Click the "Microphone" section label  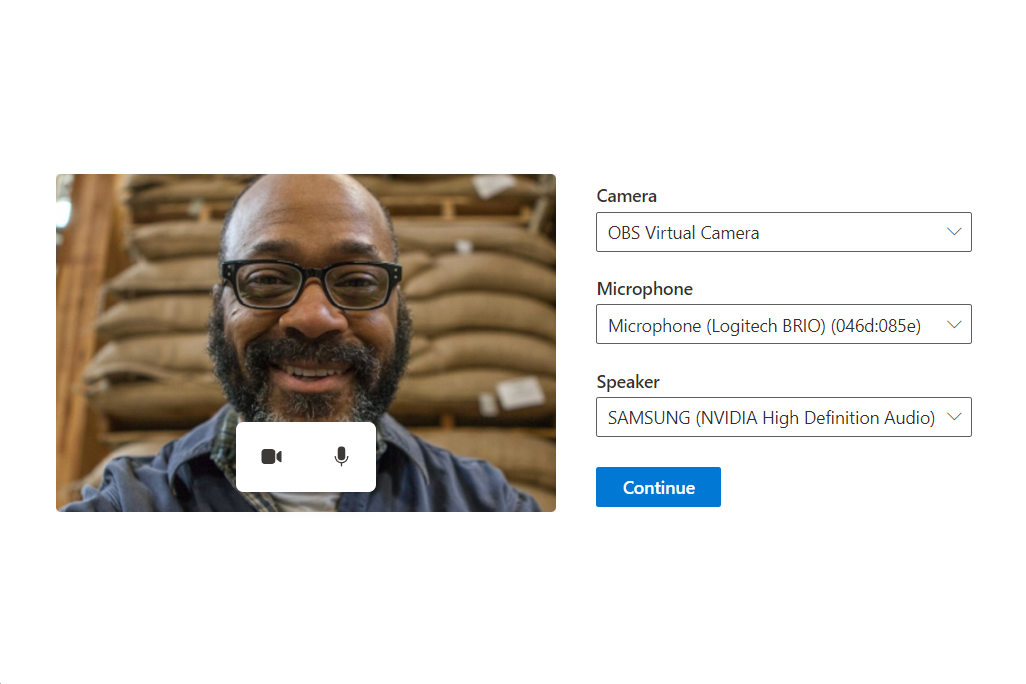pos(644,288)
